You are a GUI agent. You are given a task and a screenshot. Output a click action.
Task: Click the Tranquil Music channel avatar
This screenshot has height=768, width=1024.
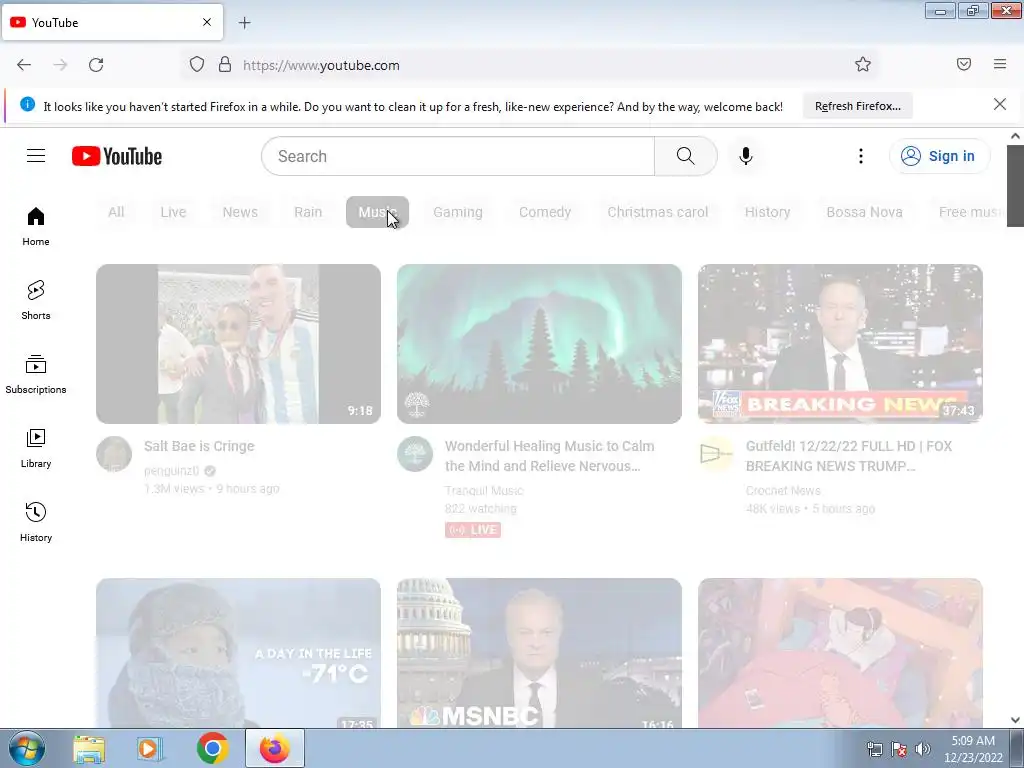tap(415, 454)
